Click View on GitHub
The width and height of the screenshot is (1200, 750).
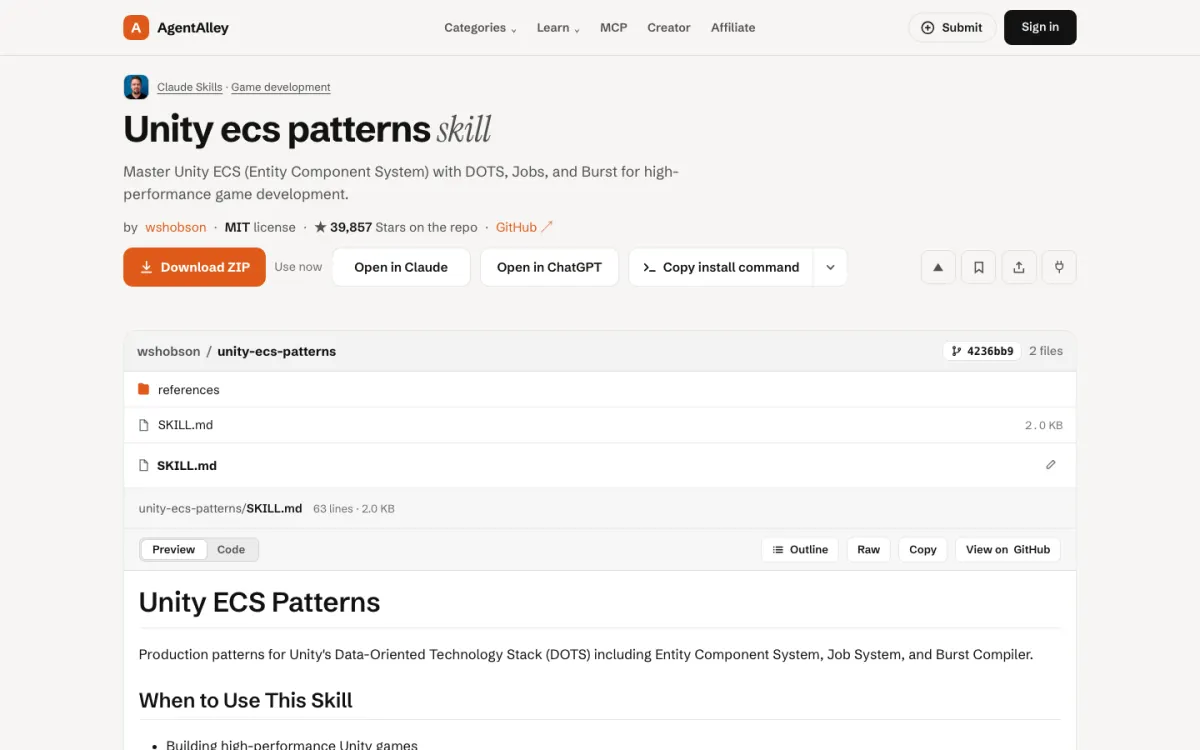1008,549
